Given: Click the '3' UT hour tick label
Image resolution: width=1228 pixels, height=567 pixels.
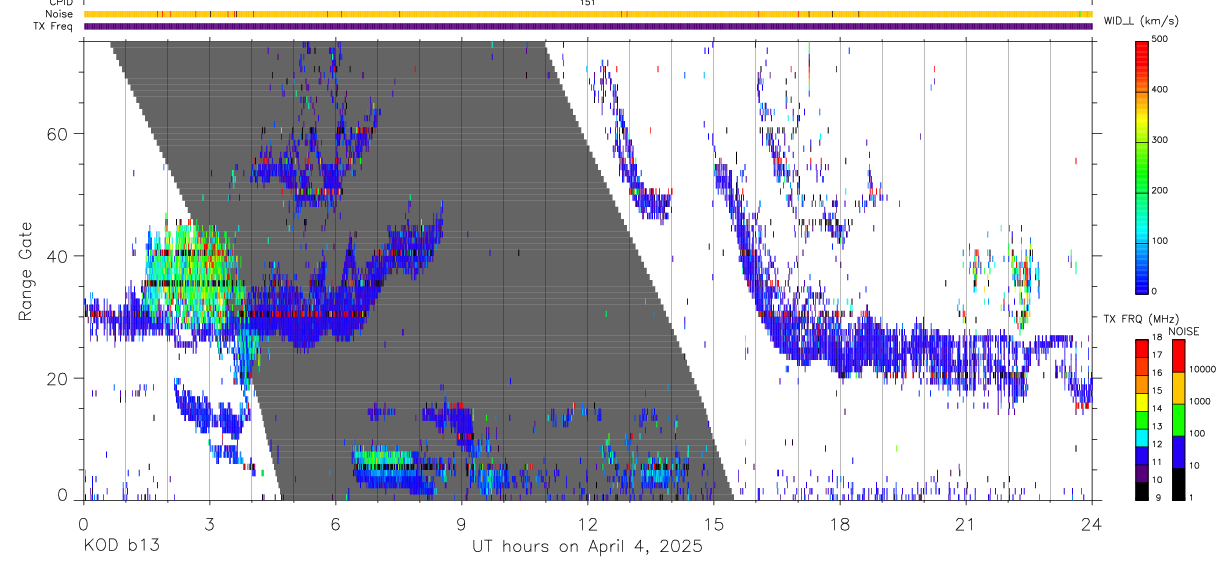Looking at the screenshot, I should coord(209,523).
